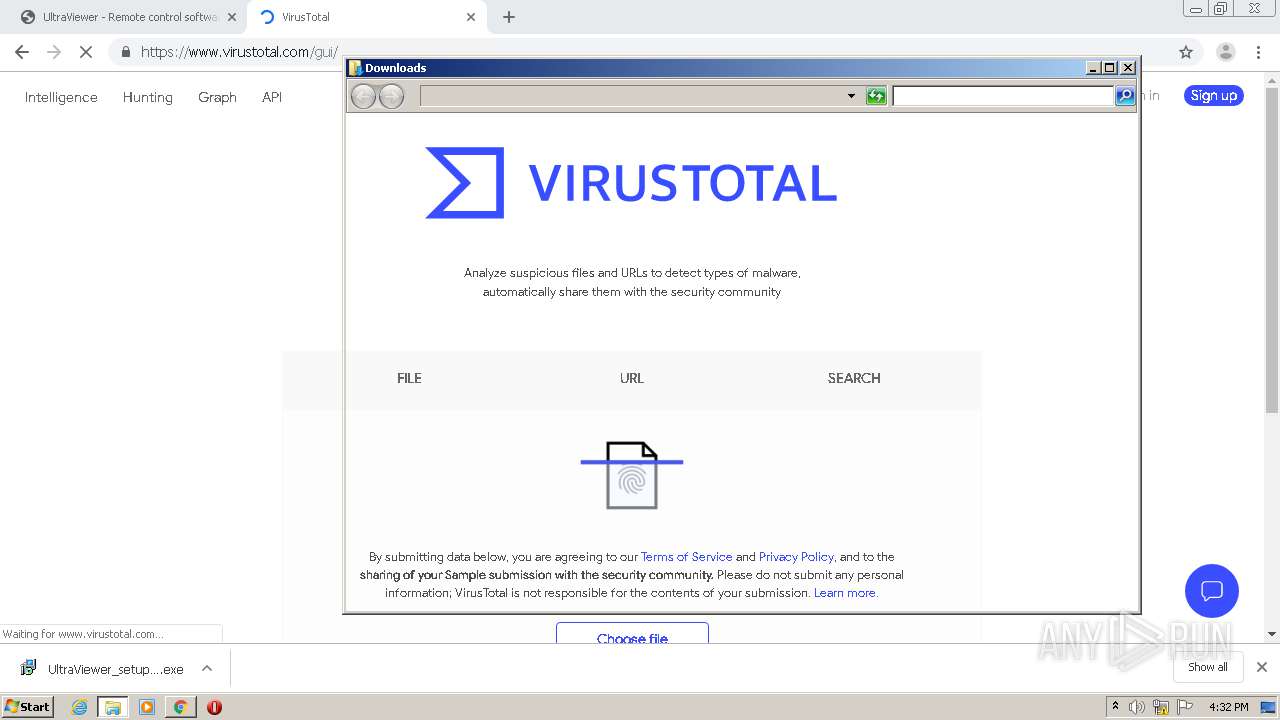Open a new browser tab

509,17
